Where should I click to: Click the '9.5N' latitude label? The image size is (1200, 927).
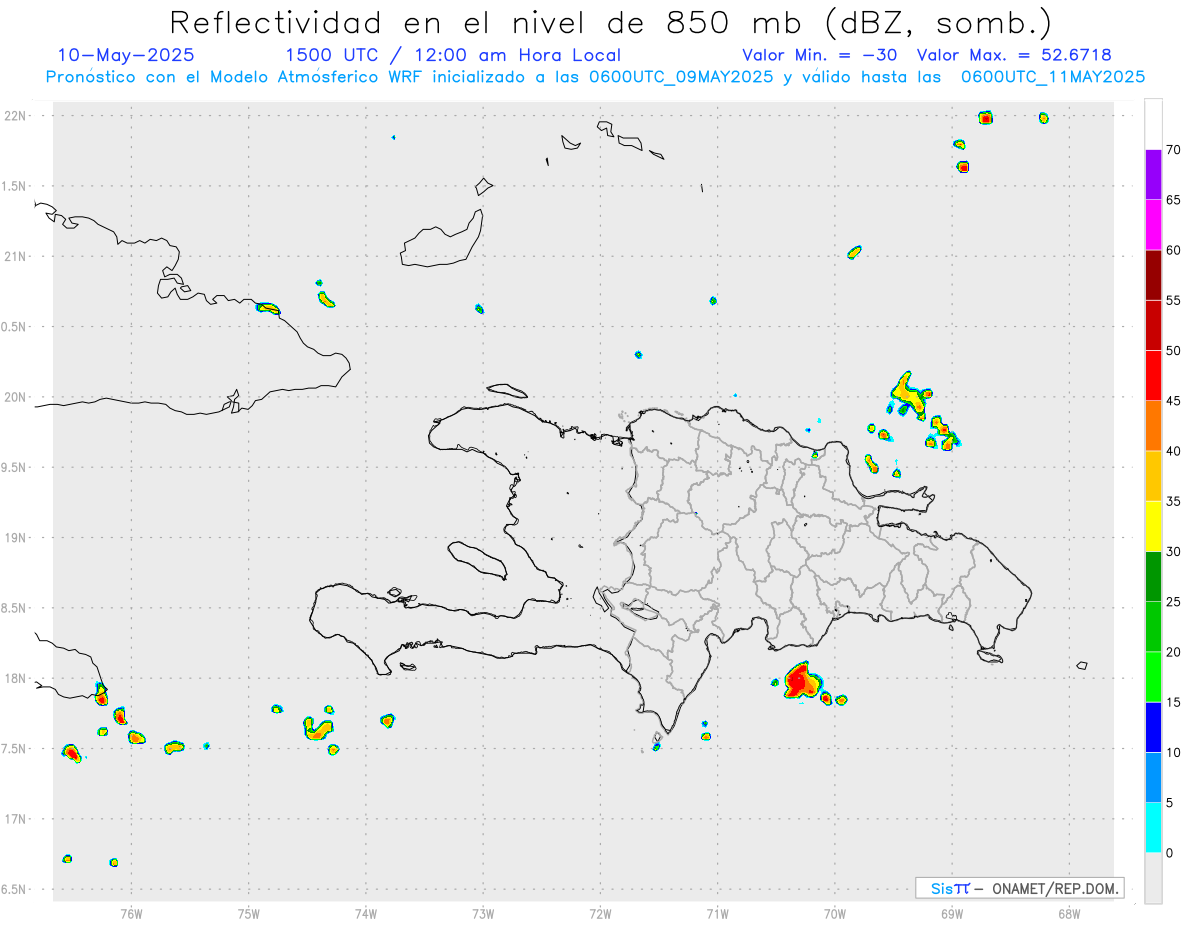(x=15, y=467)
